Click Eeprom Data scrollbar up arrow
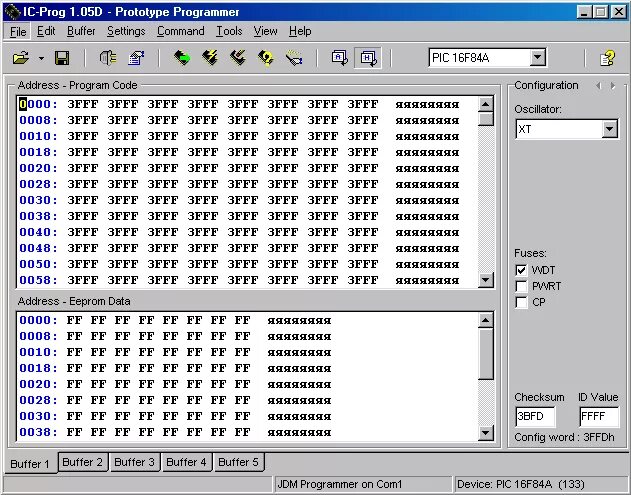The height and width of the screenshot is (495, 631). (x=486, y=320)
